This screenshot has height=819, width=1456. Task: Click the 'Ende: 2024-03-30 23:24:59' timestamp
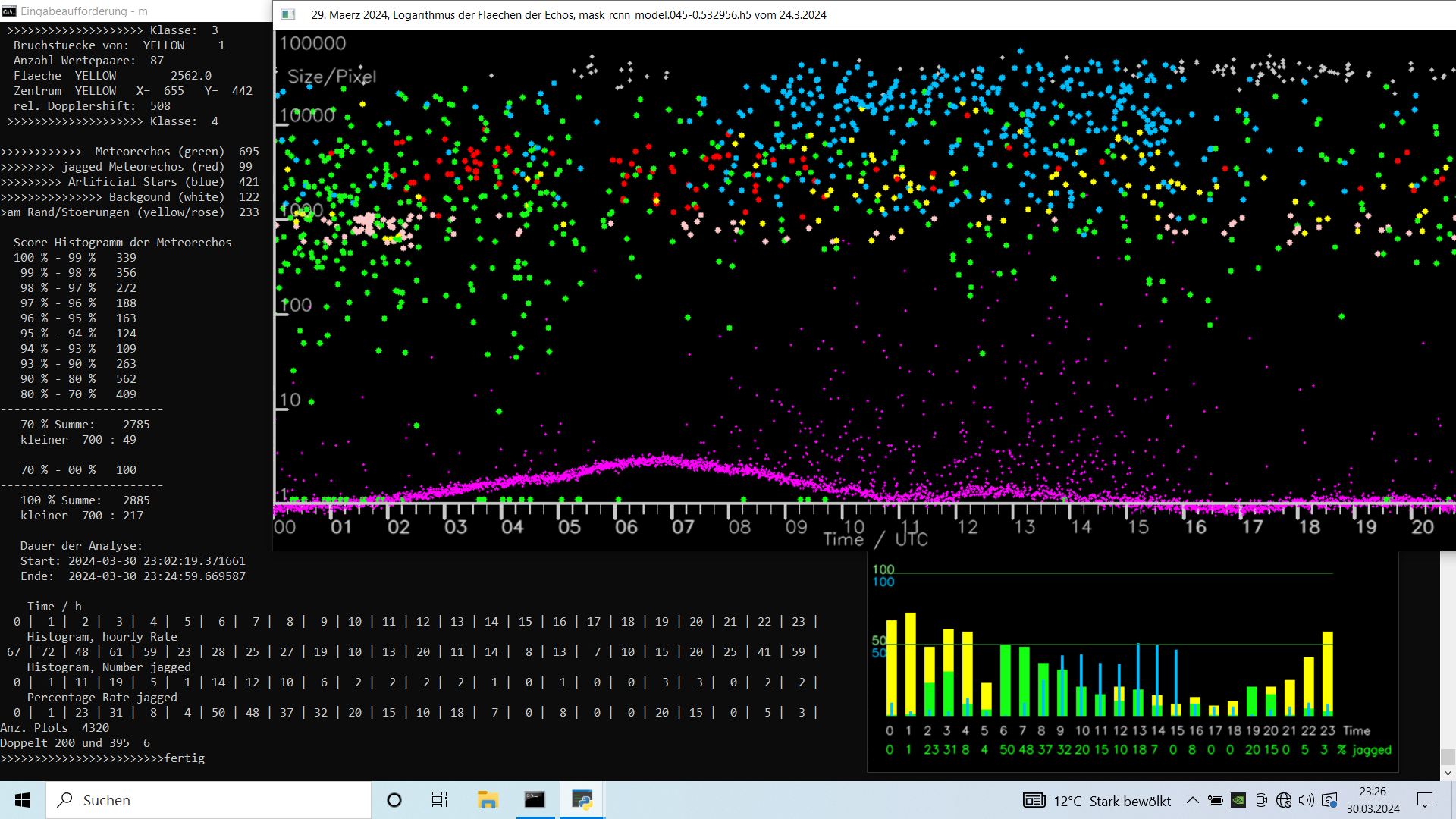pyautogui.click(x=133, y=576)
